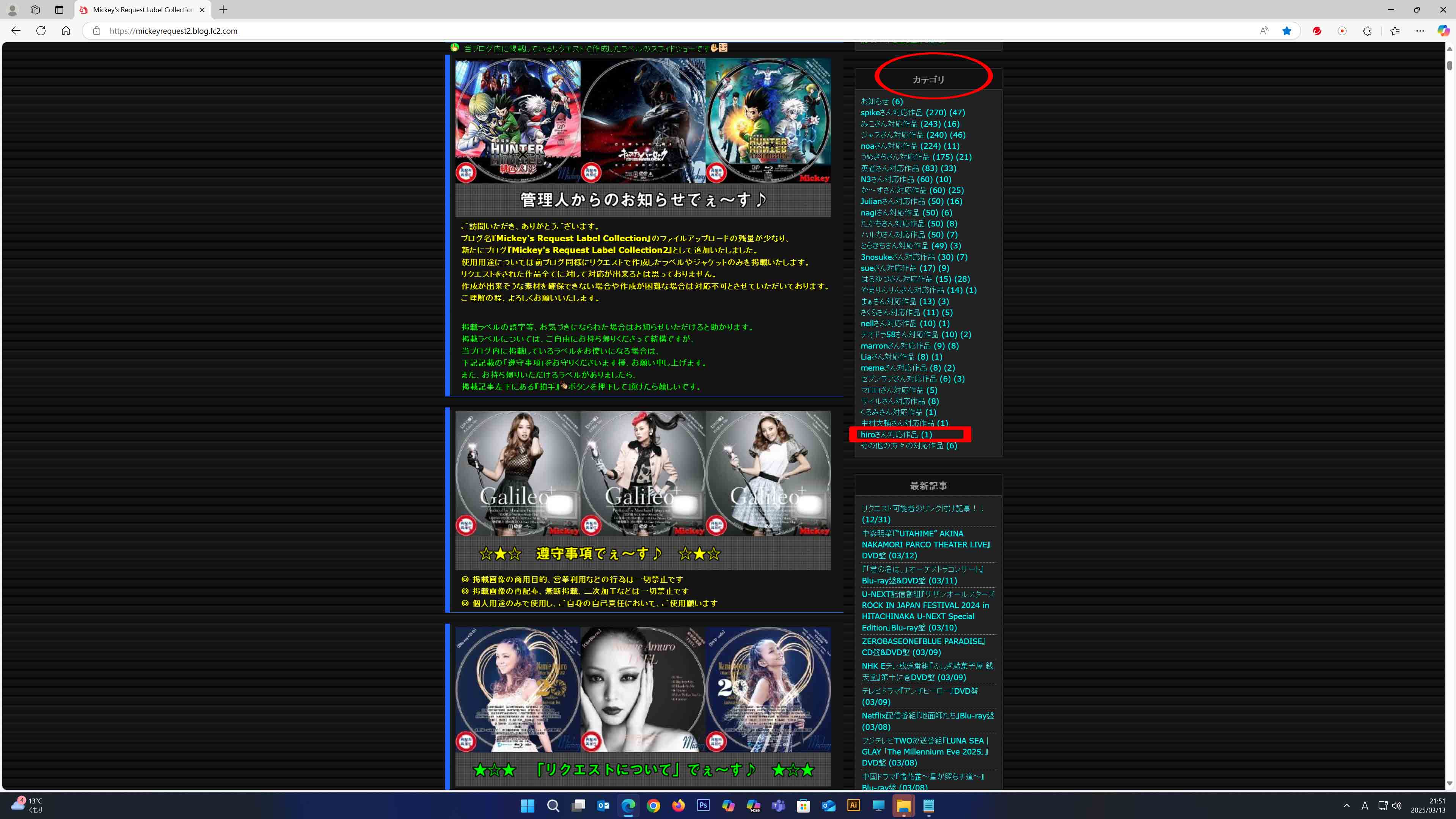This screenshot has width=1456, height=819.
Task: Open the weather widget 13°C
Action: (x=27, y=805)
